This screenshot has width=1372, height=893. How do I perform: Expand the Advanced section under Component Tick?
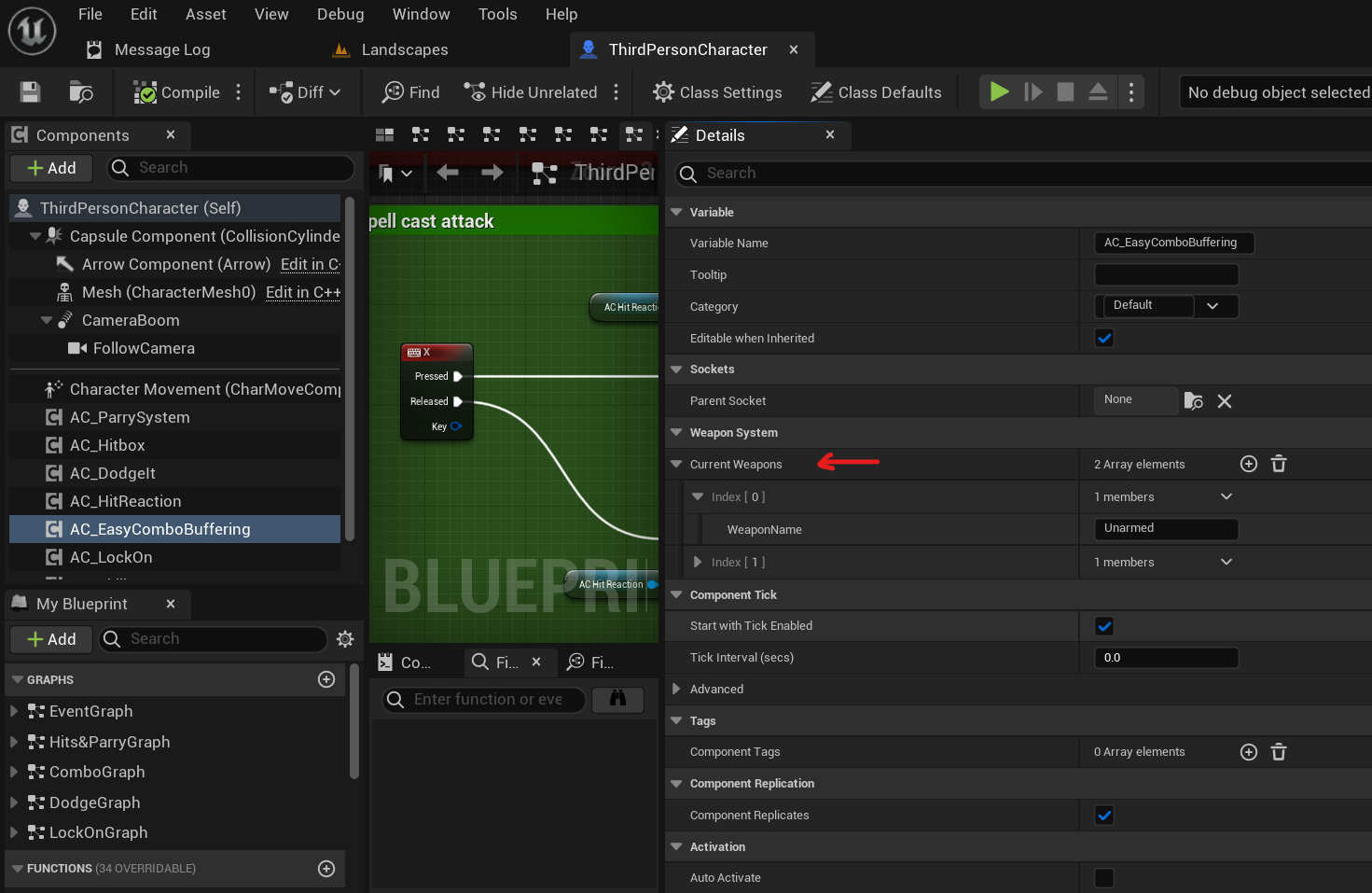pyautogui.click(x=676, y=689)
